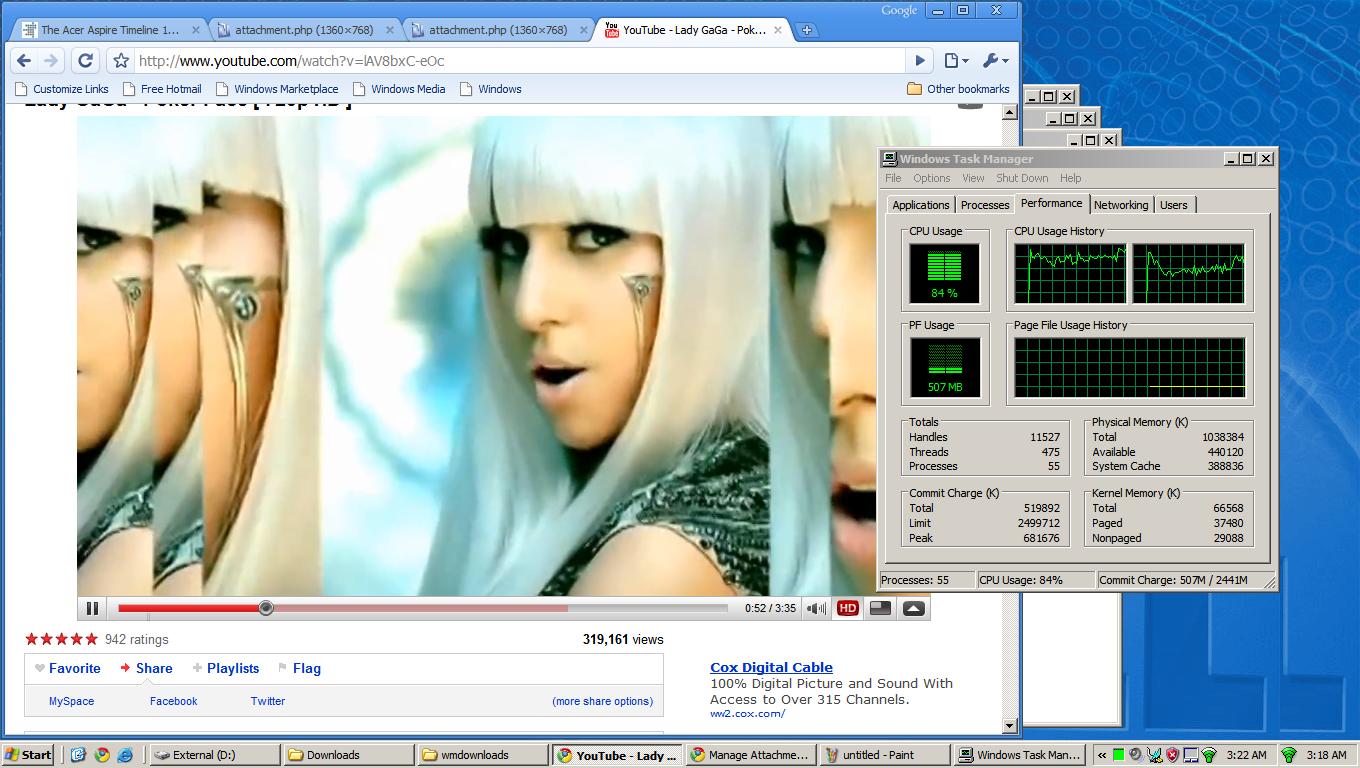
Task: Switch to the Applications tab in Task Manager
Action: click(x=921, y=205)
